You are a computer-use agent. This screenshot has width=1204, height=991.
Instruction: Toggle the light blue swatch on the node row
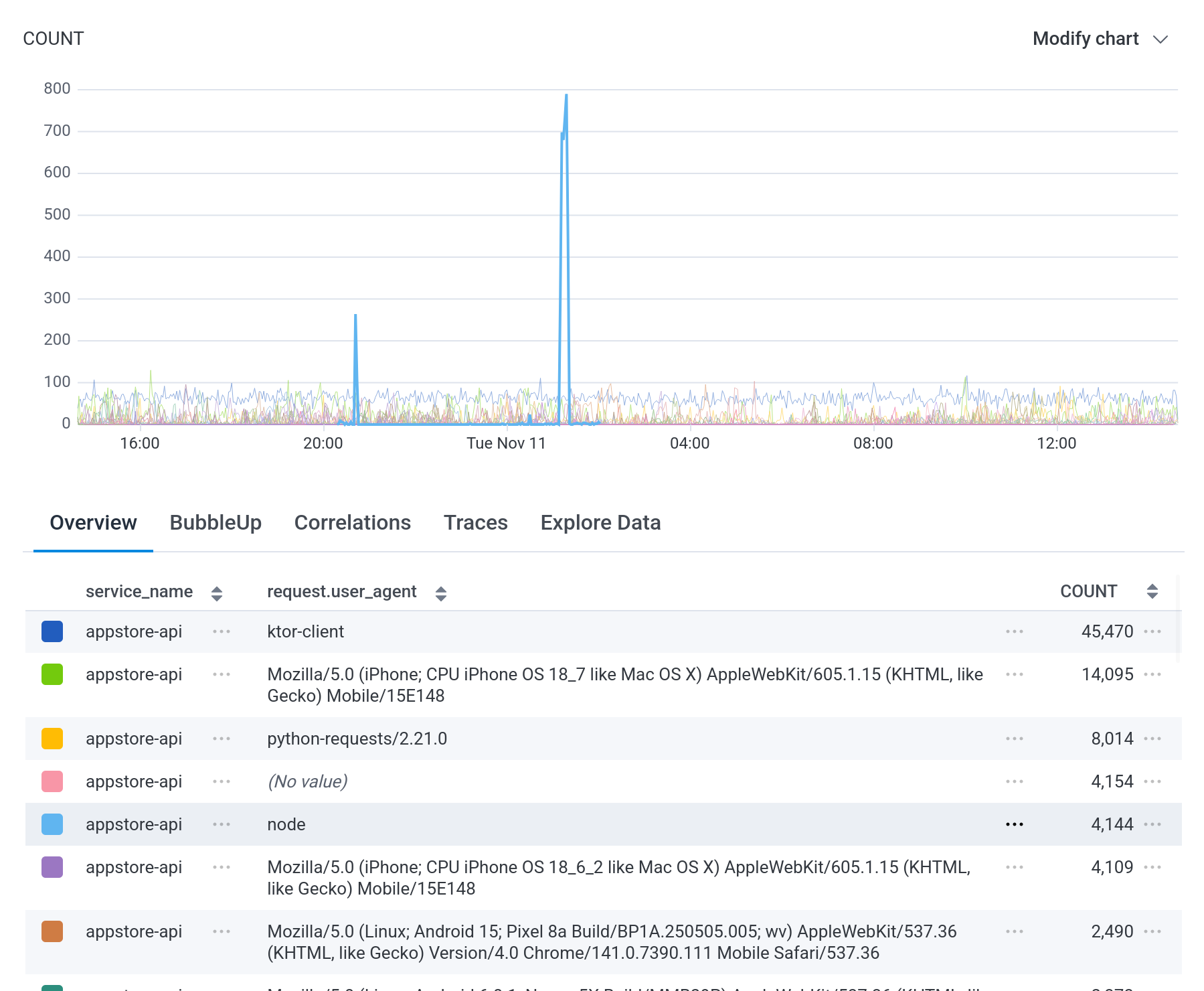click(52, 824)
